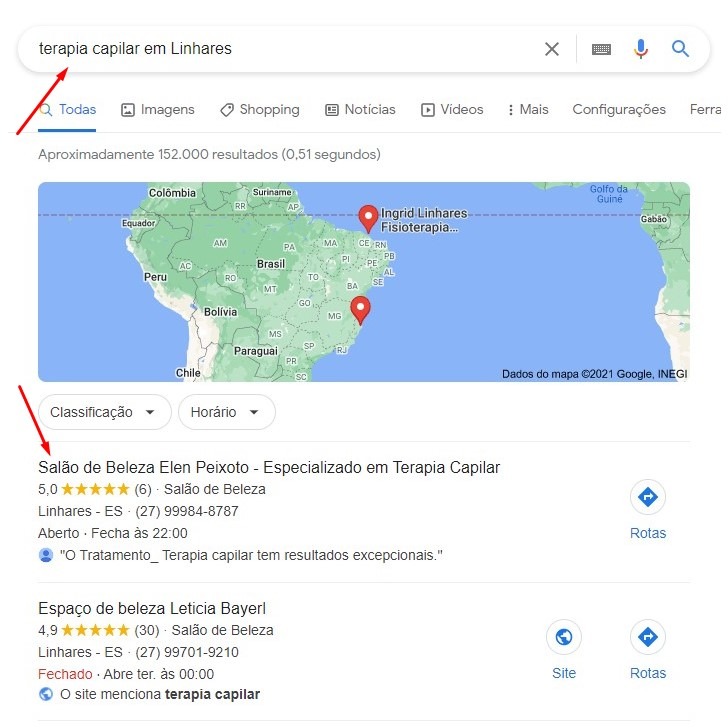The height and width of the screenshot is (728, 728).
Task: Open Espaço de beleza Leticia Bayerl listing
Action: click(152, 608)
